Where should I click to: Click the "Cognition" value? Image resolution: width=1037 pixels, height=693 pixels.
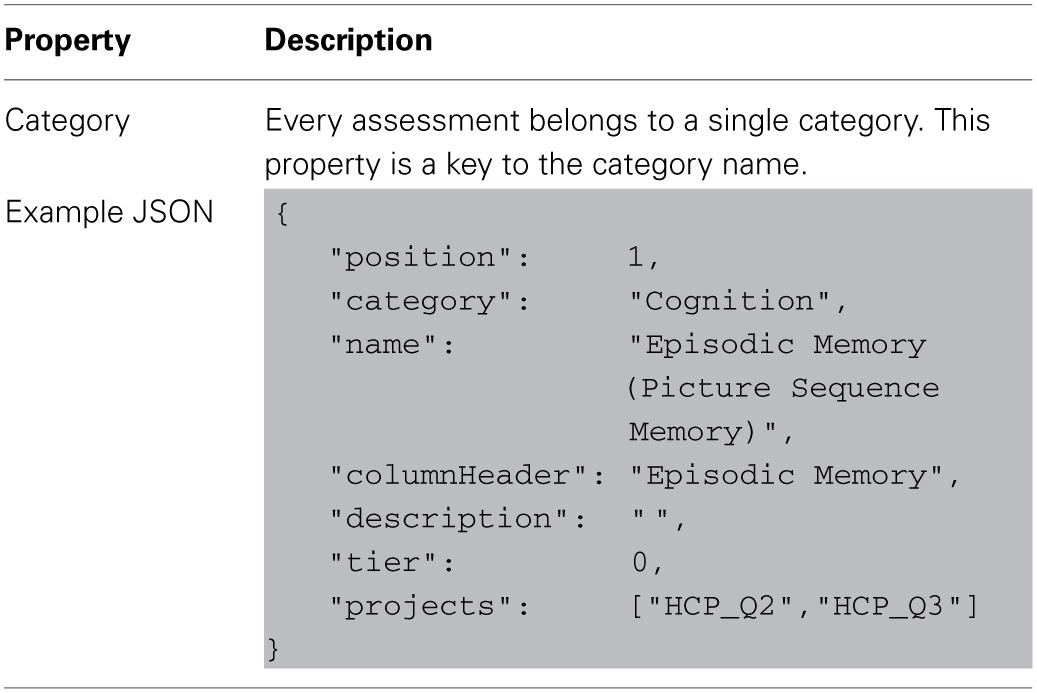(737, 301)
